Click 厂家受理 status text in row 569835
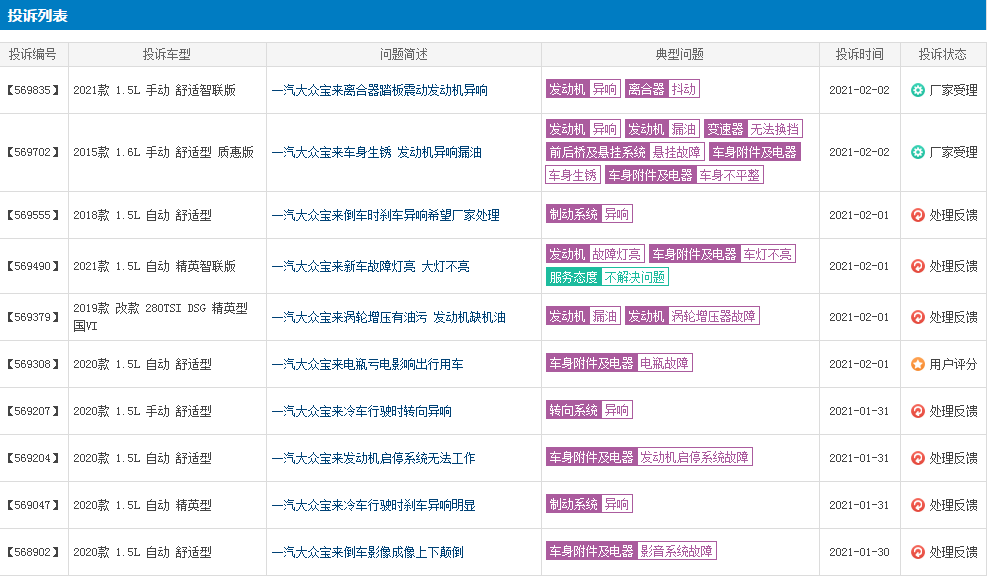 953,90
